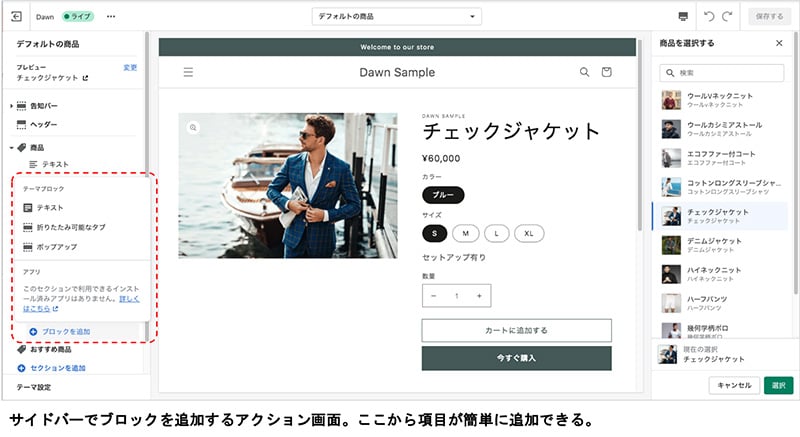The image size is (800, 437).
Task: Zoom the product image with magnifier icon
Action: pos(194,128)
